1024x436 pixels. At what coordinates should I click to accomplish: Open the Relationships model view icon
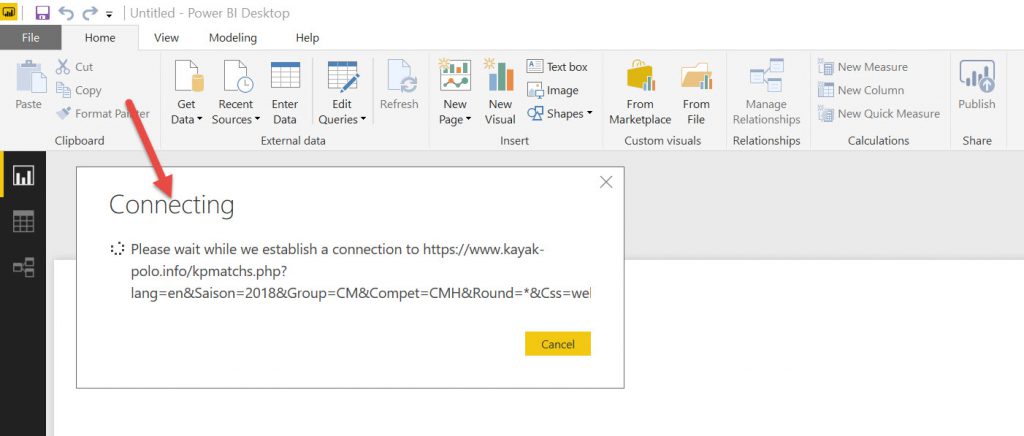pyautogui.click(x=23, y=267)
